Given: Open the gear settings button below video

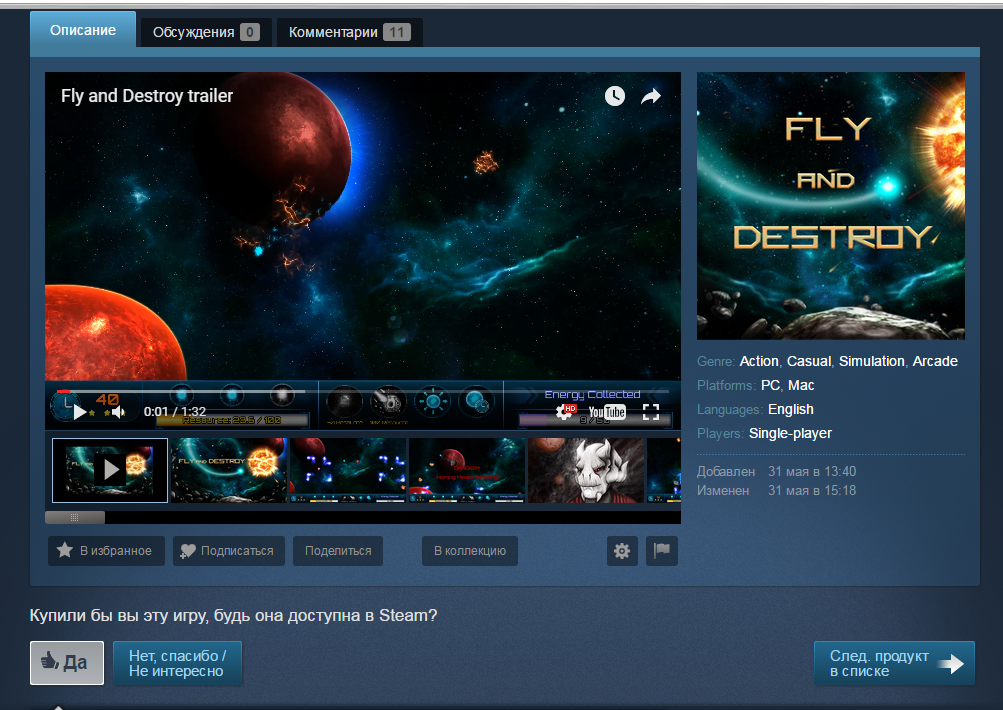Looking at the screenshot, I should pyautogui.click(x=622, y=551).
